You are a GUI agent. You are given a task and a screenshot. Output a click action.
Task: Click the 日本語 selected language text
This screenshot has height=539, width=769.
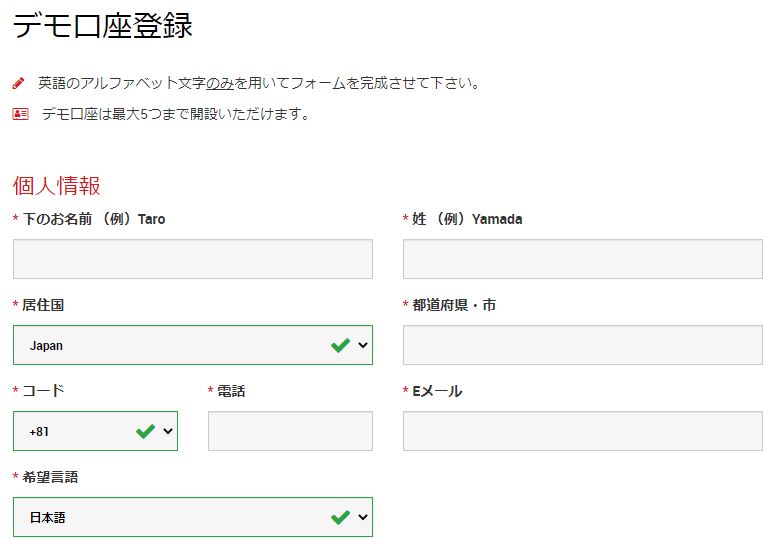click(x=48, y=518)
